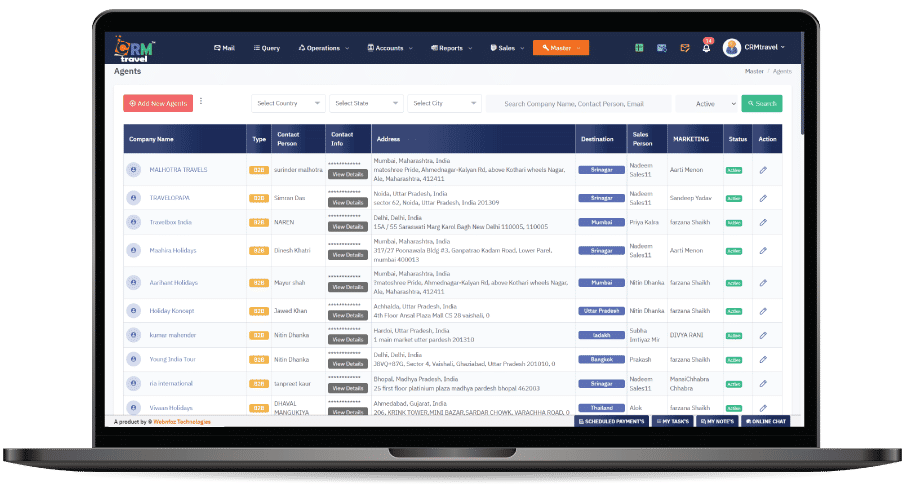Open the three-dot options beside Add New Agents
Viewport: 908px width, 484px height.
[201, 101]
